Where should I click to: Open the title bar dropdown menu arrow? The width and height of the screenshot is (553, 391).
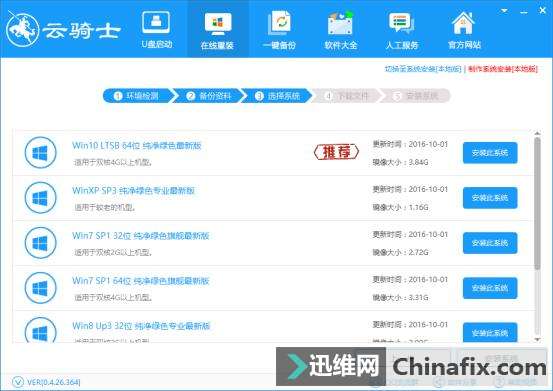tap(504, 11)
